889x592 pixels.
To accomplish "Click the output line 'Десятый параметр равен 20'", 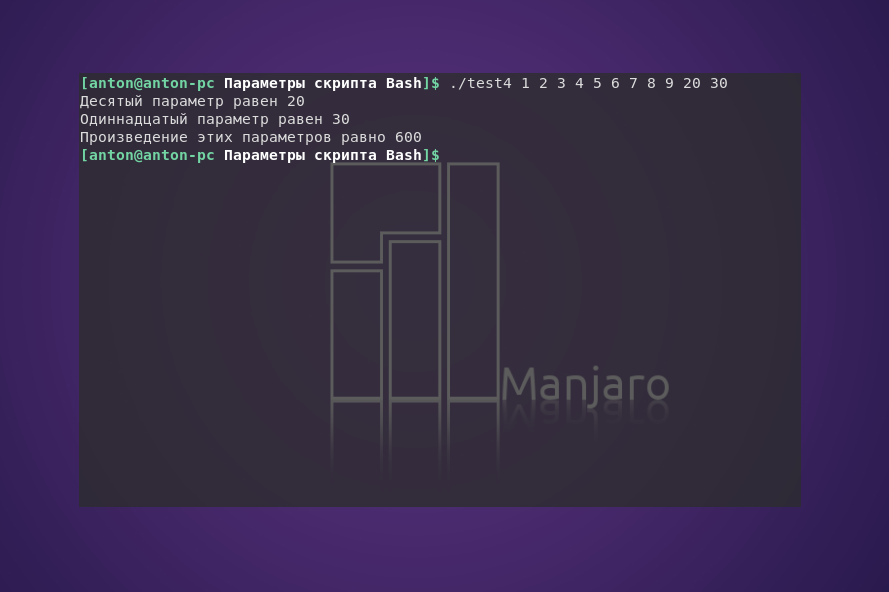I will pos(192,102).
